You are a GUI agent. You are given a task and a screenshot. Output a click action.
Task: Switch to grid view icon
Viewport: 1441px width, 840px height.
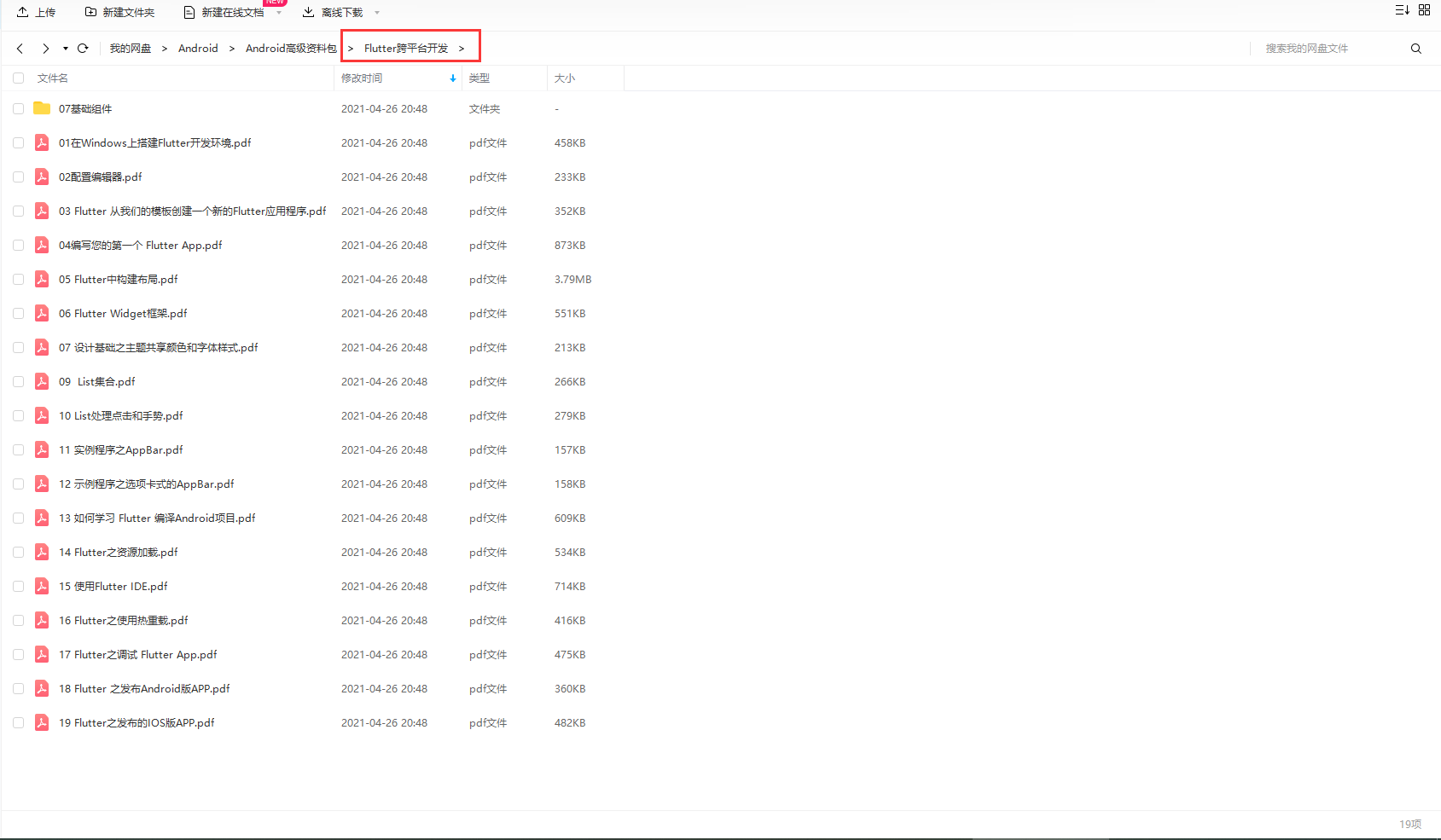(x=1424, y=10)
